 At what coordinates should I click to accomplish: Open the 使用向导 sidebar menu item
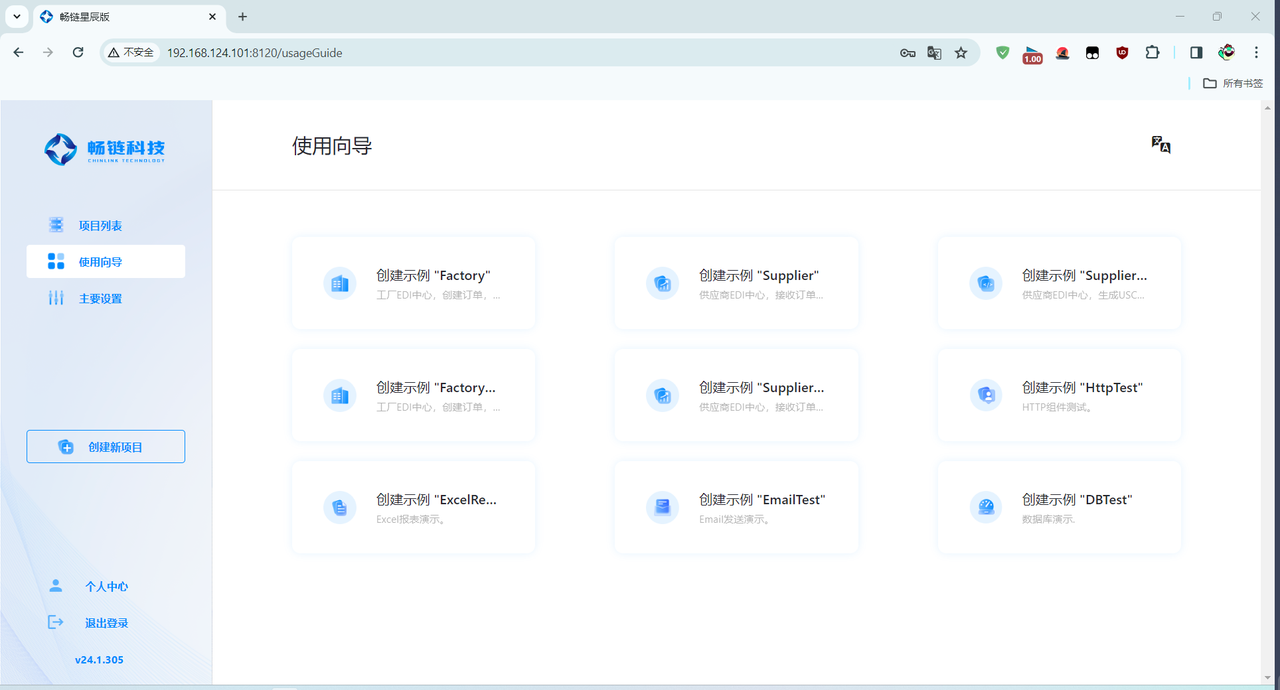[105, 262]
